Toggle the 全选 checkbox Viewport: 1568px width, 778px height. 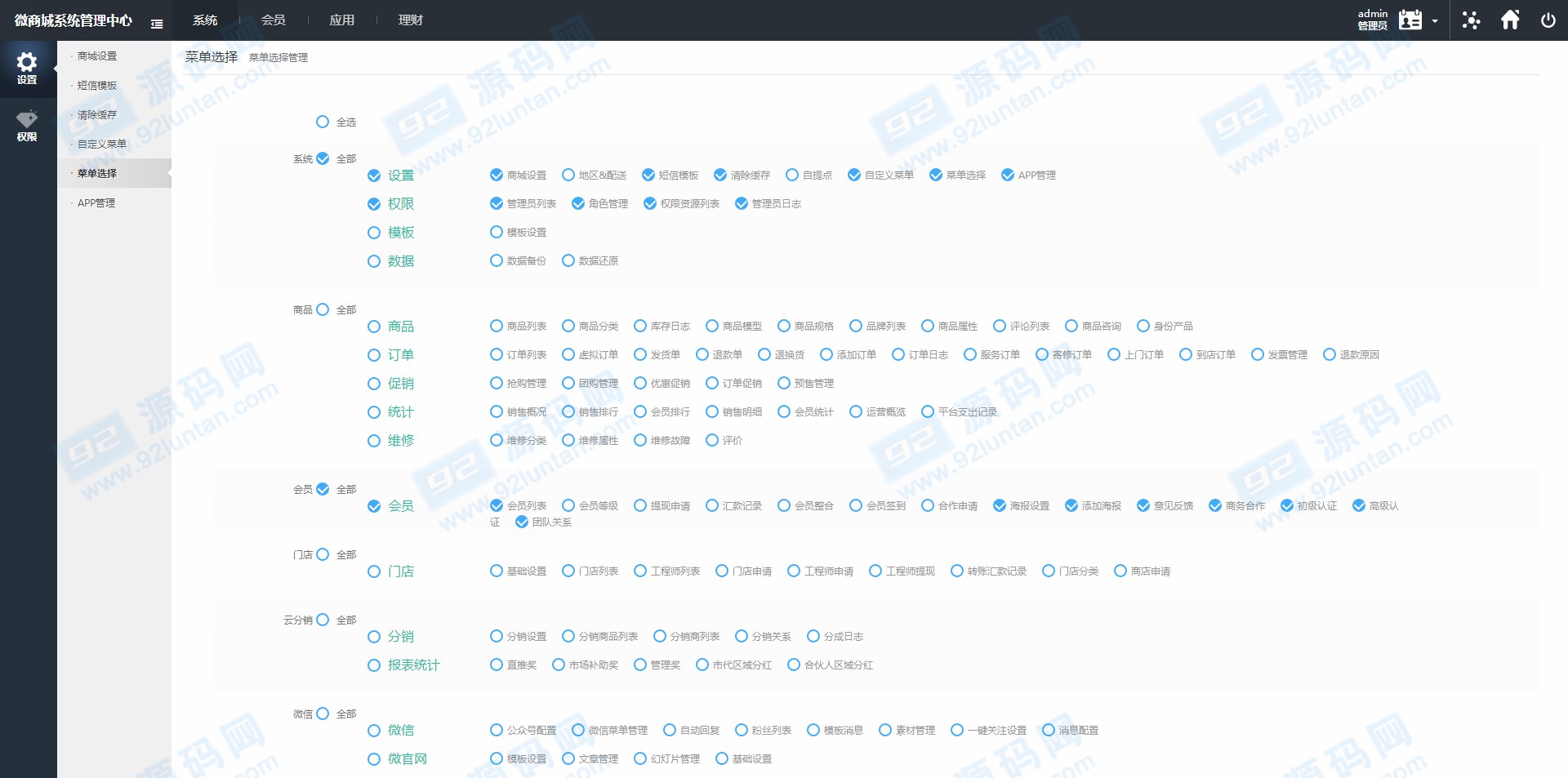tap(323, 122)
